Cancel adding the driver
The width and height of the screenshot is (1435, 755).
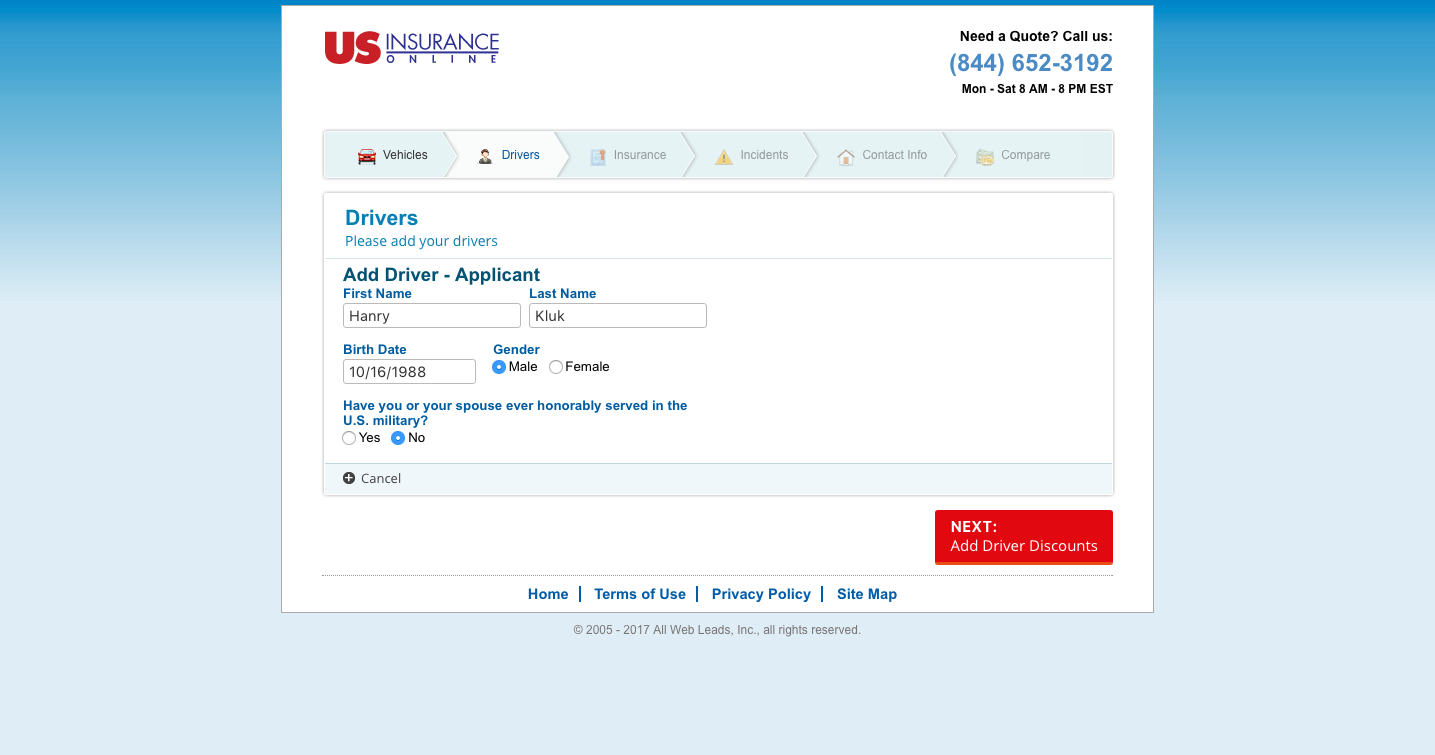coord(381,479)
